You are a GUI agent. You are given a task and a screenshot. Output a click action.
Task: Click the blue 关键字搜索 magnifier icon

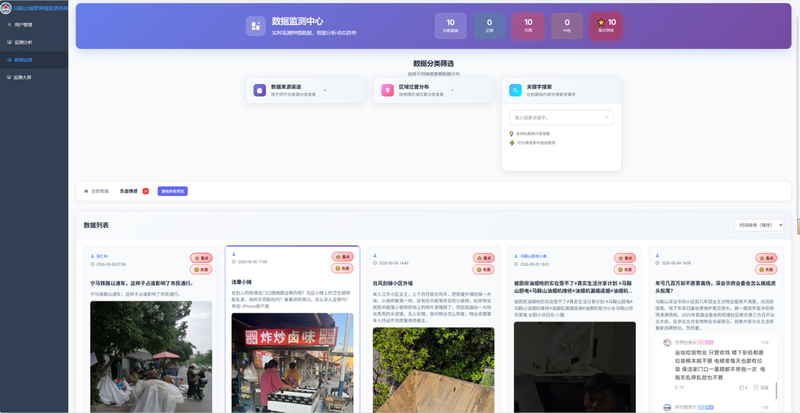(x=515, y=90)
